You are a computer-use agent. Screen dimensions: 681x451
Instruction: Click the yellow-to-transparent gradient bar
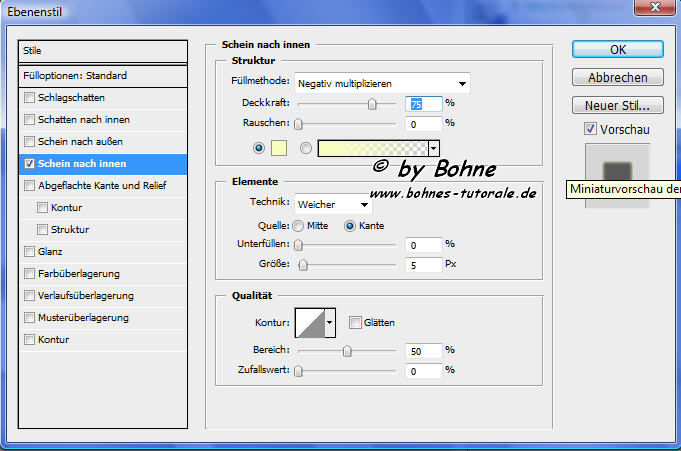point(373,148)
